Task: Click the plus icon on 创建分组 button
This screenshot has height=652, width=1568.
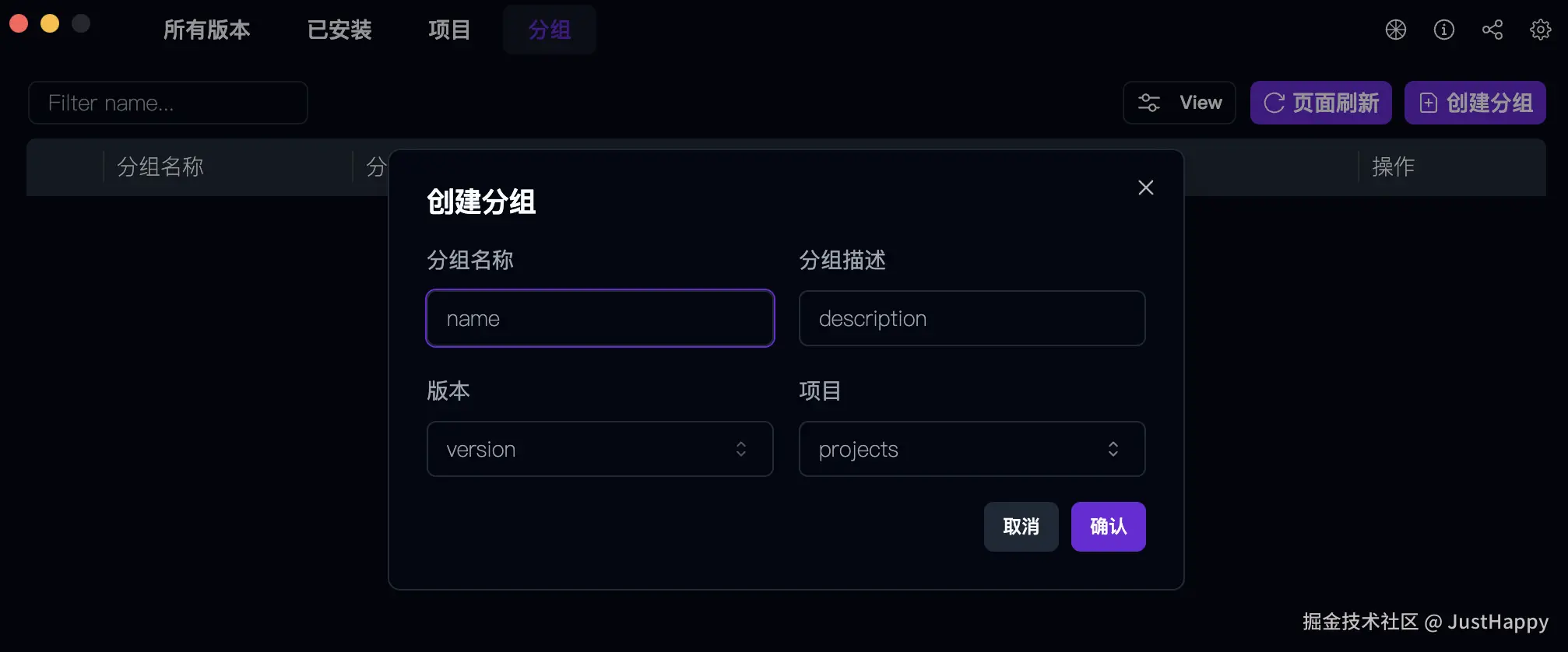Action: (1428, 103)
